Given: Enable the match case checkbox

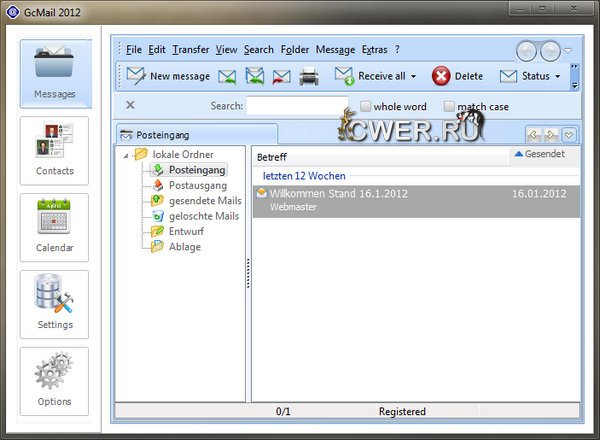Looking at the screenshot, I should tap(450, 106).
